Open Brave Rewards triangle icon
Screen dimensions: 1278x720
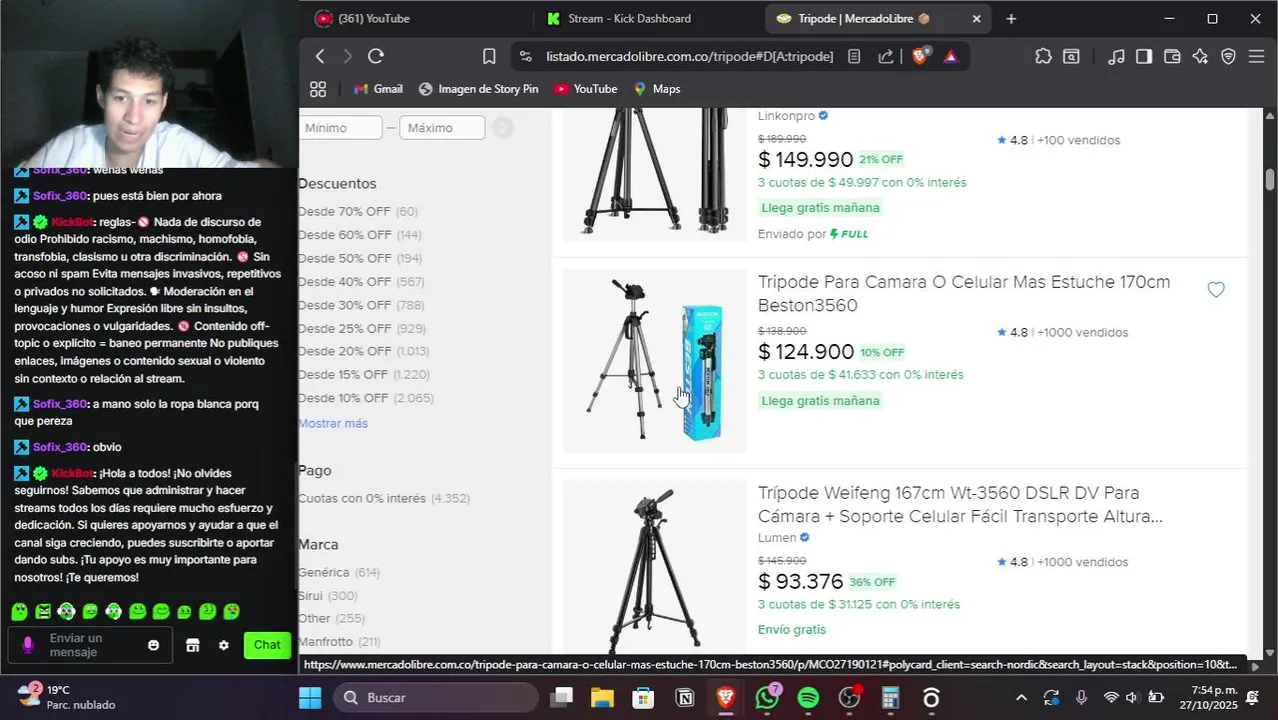(x=950, y=57)
